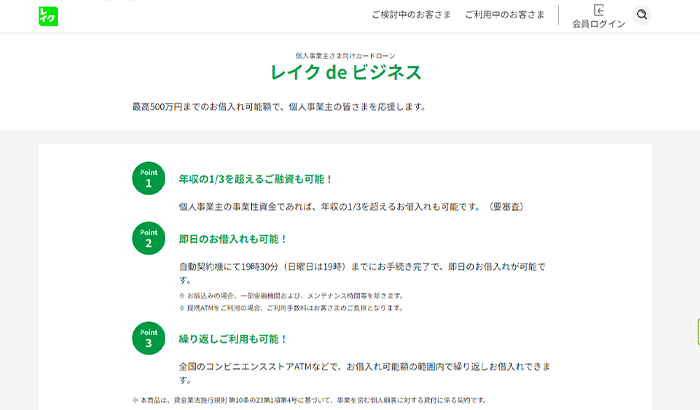The width and height of the screenshot is (700, 410).
Task: Click the 個人事業主さま向けカードローン subtitle
Action: point(345,56)
